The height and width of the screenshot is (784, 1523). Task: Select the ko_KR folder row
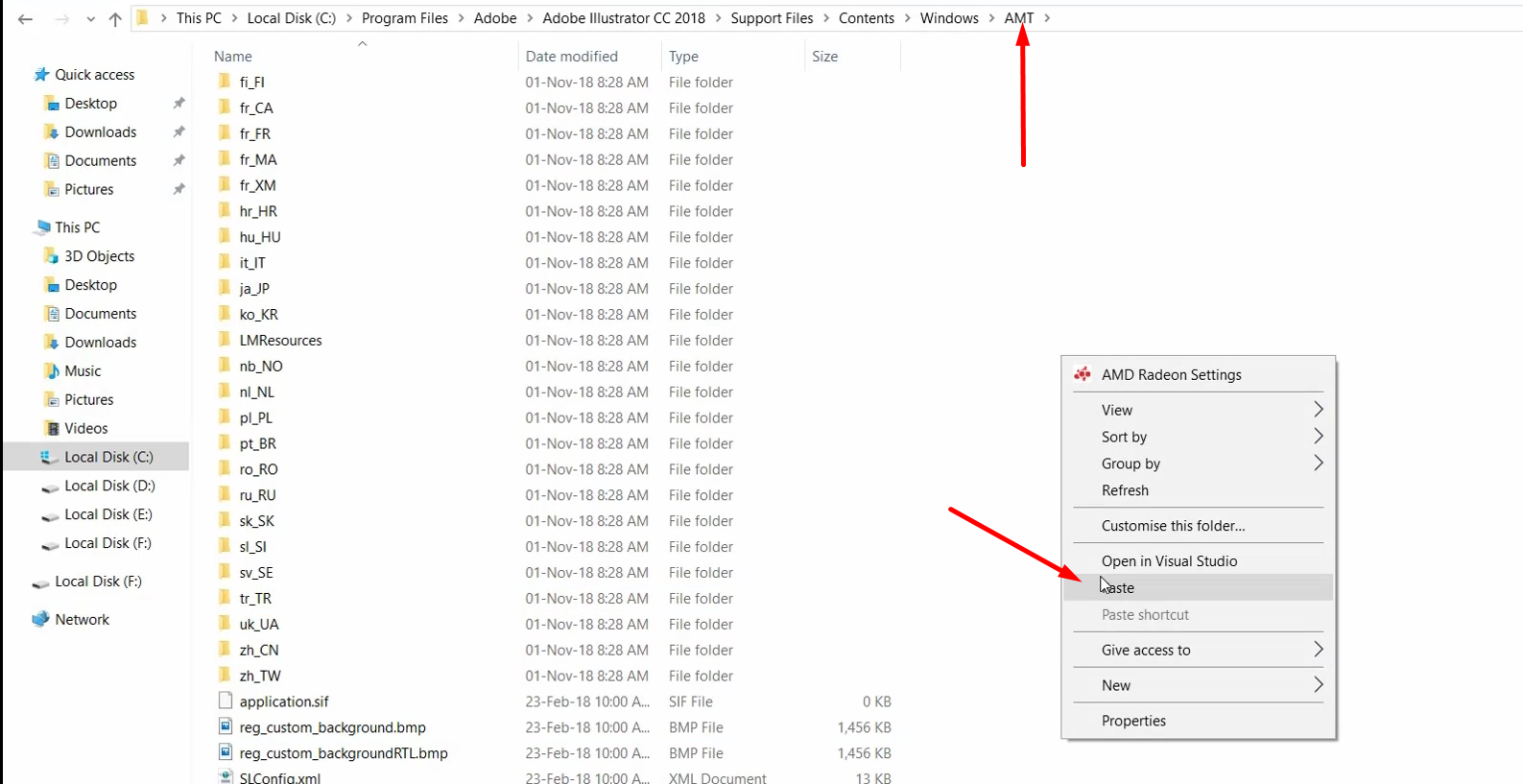[555, 314]
